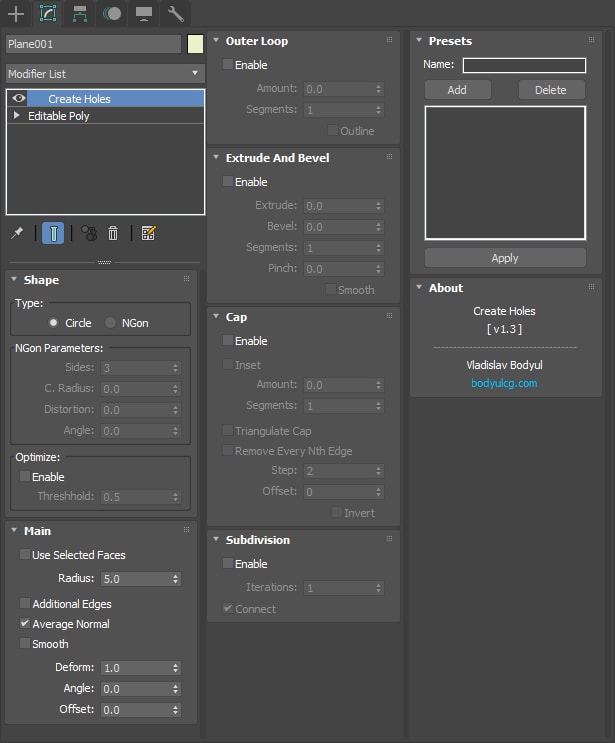The height and width of the screenshot is (743, 615).
Task: Click Make Unique icon
Action: pyautogui.click(x=89, y=233)
